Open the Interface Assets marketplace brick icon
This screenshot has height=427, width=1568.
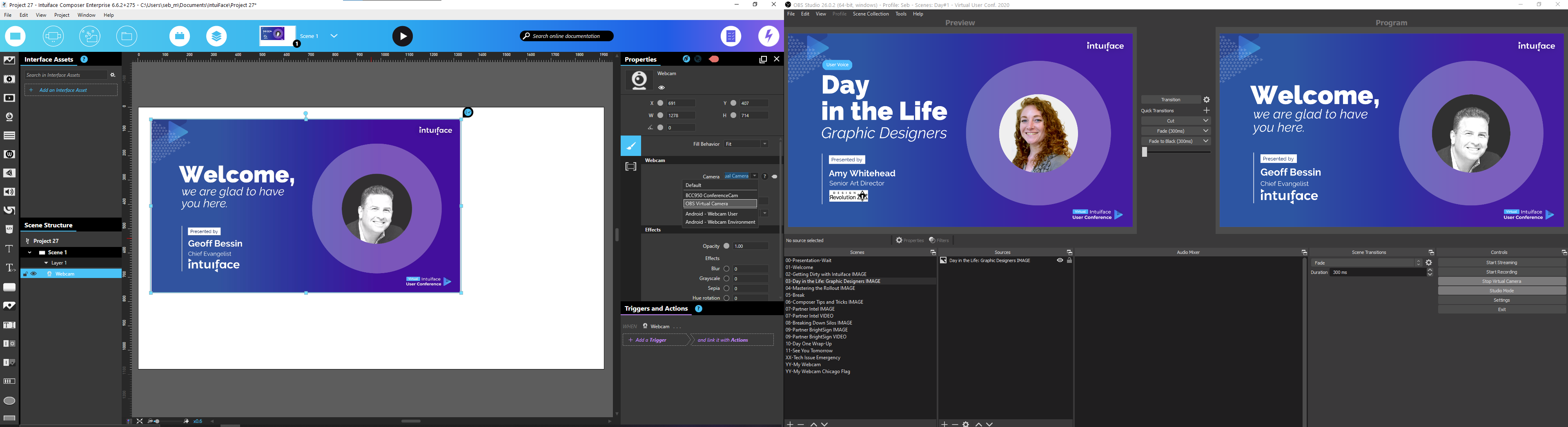180,36
